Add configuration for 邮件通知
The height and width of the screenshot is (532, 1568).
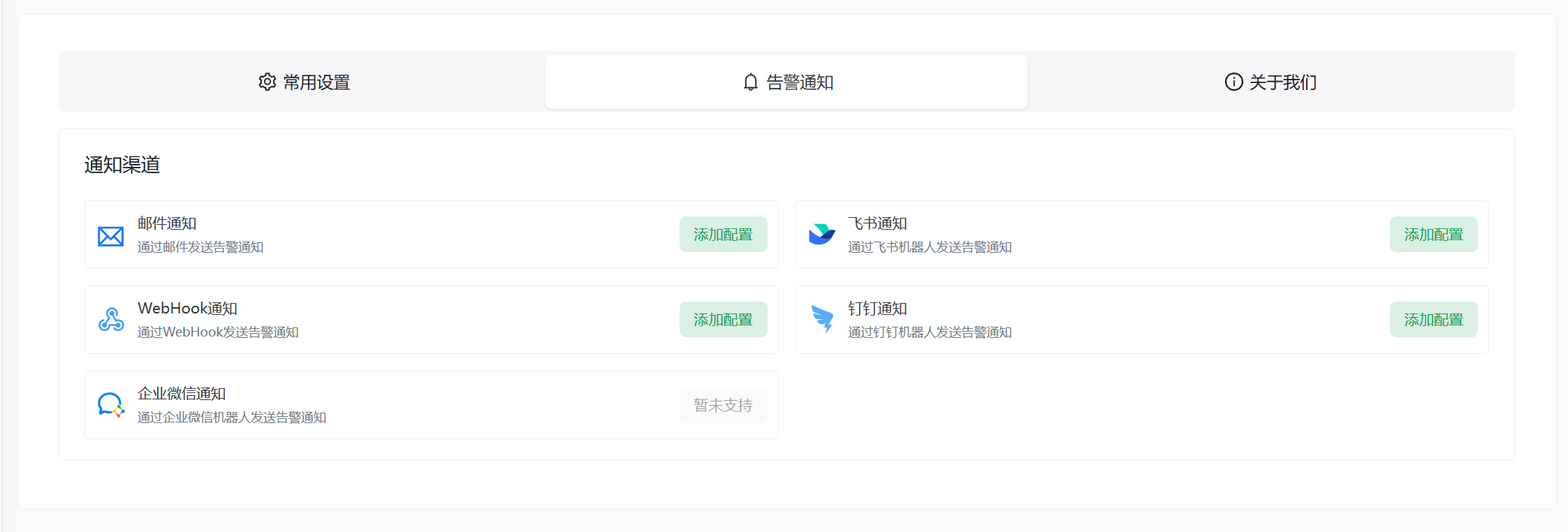pyautogui.click(x=723, y=235)
